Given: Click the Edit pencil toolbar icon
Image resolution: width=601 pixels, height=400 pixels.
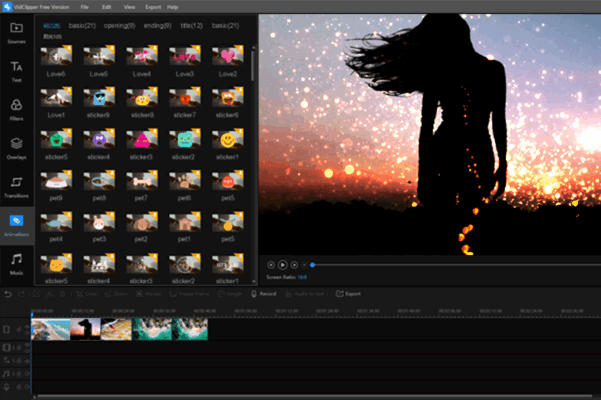Looking at the screenshot, I should coord(36,294).
